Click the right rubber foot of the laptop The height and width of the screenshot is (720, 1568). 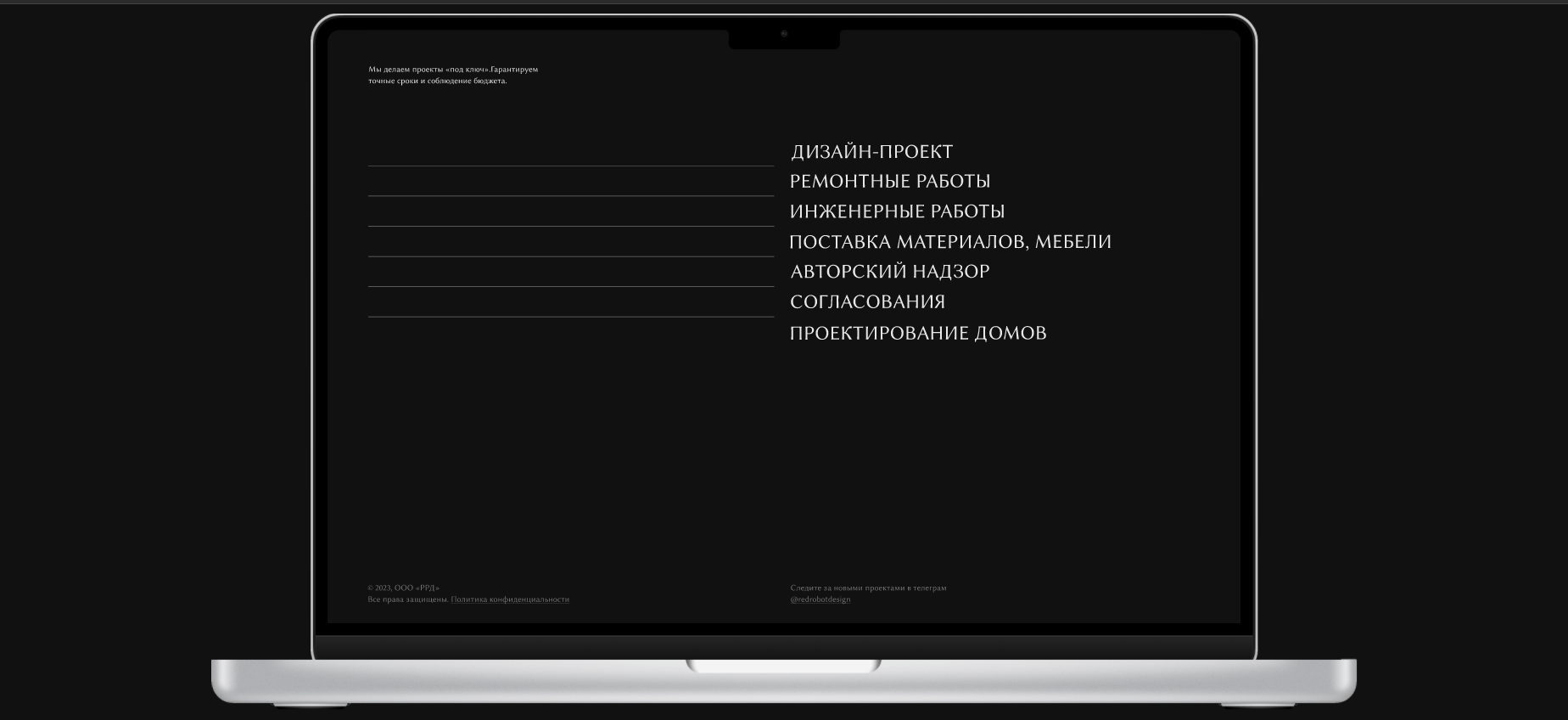click(1257, 704)
